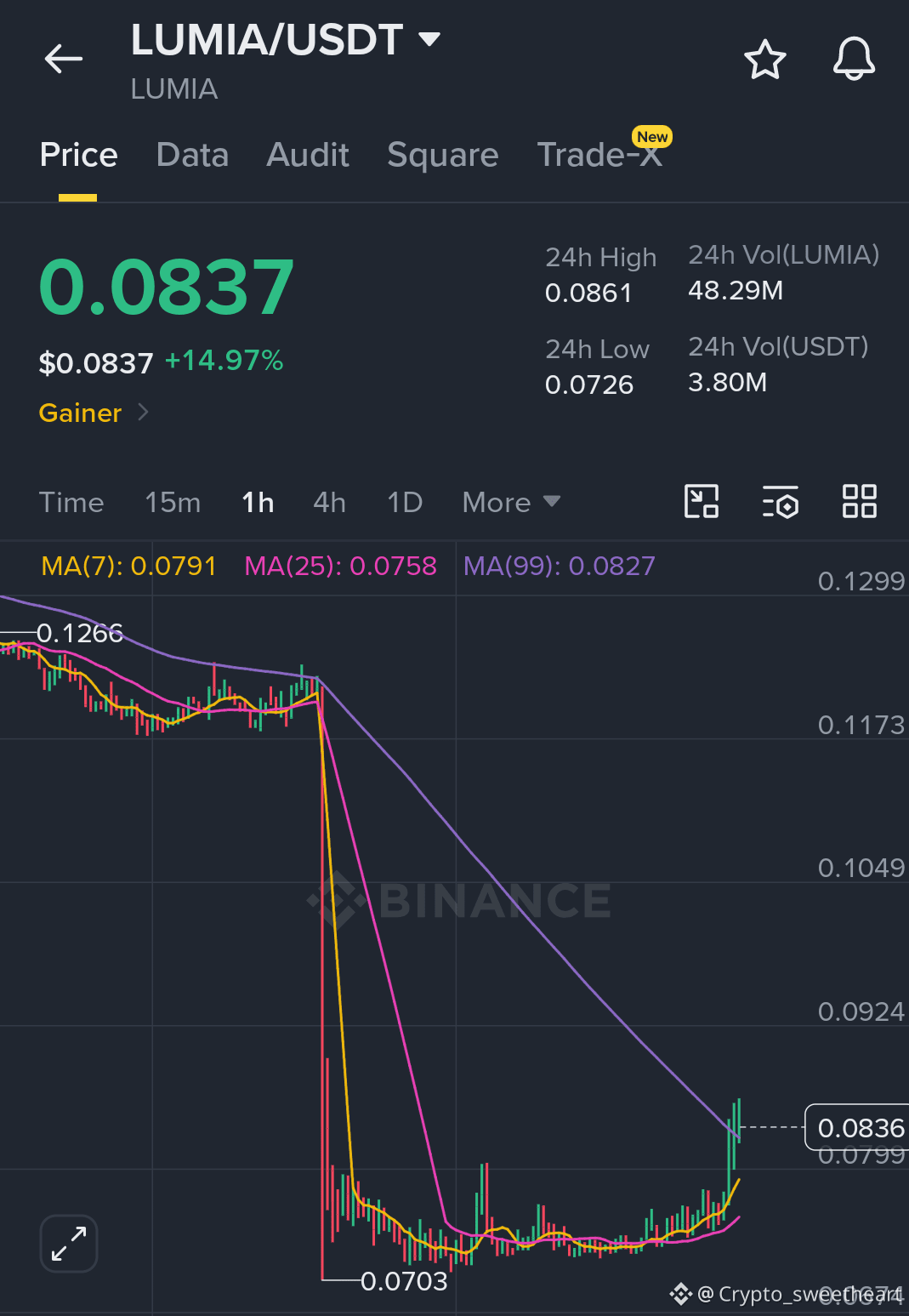Tap the 24h Low value 0.0726
Viewport: 909px width, 1316px height.
[x=589, y=385]
